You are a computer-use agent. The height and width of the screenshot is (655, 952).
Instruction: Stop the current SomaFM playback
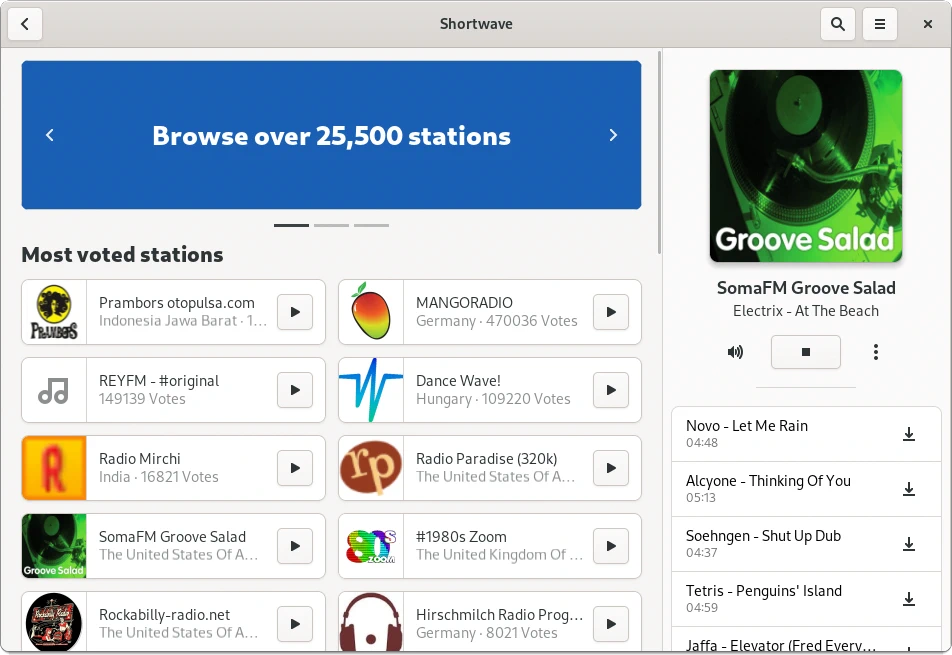click(805, 352)
